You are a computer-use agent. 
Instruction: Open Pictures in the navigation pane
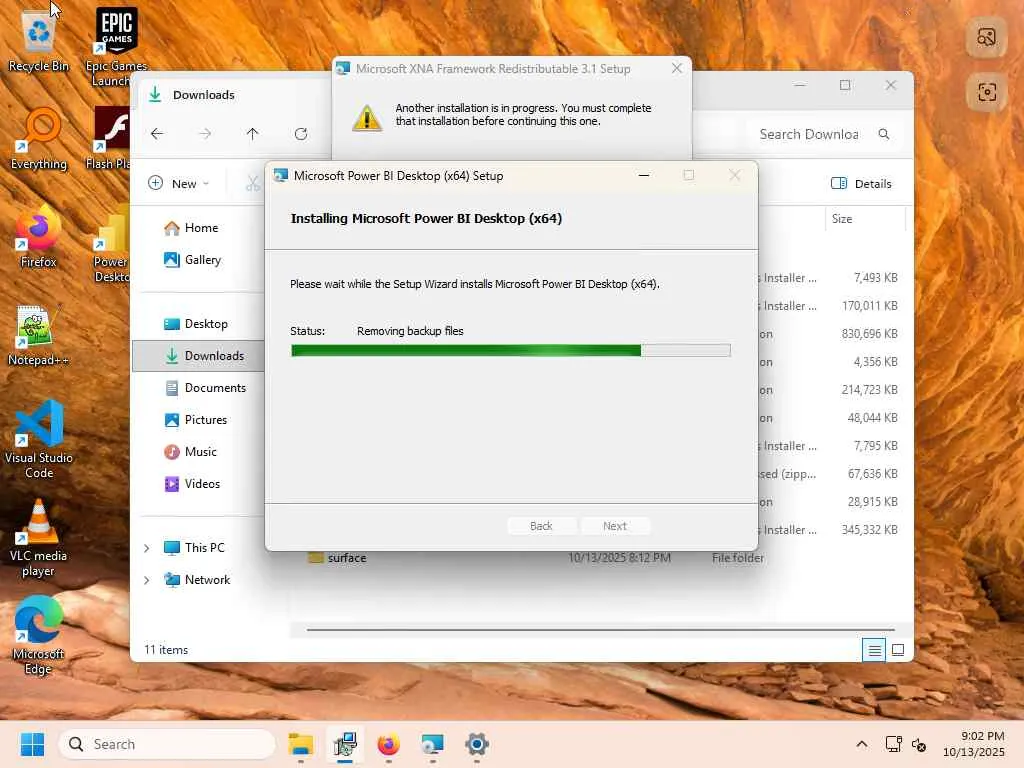pyautogui.click(x=206, y=420)
